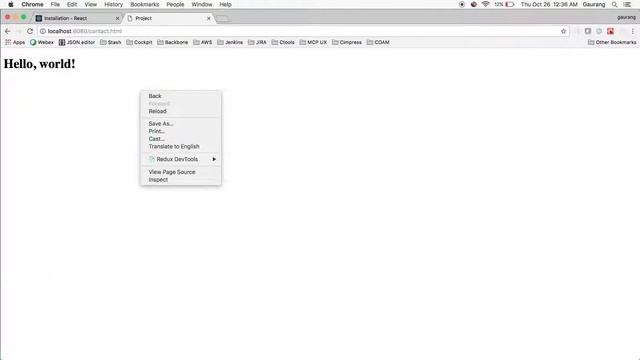
Task: Choose Inspect in the context menu
Action: [181, 180]
